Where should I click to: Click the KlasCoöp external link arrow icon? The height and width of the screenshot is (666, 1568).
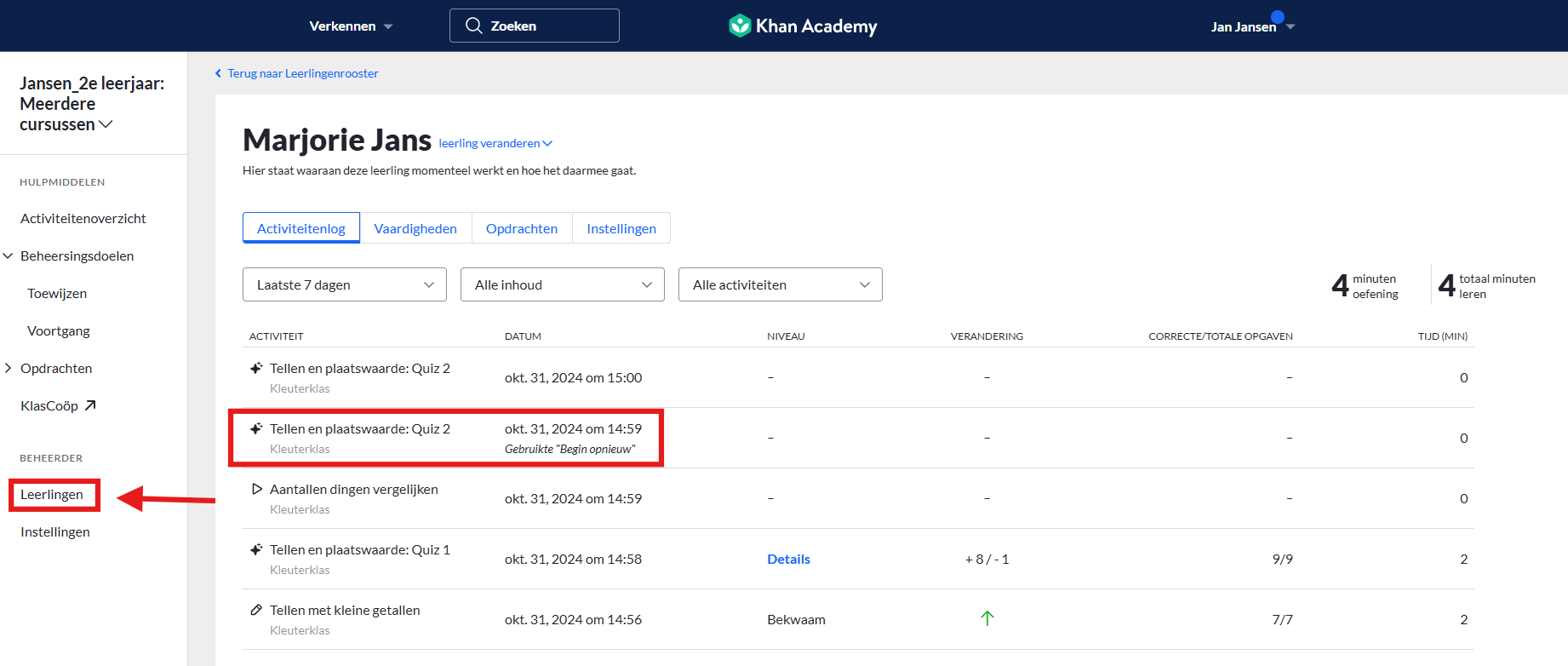pyautogui.click(x=90, y=405)
